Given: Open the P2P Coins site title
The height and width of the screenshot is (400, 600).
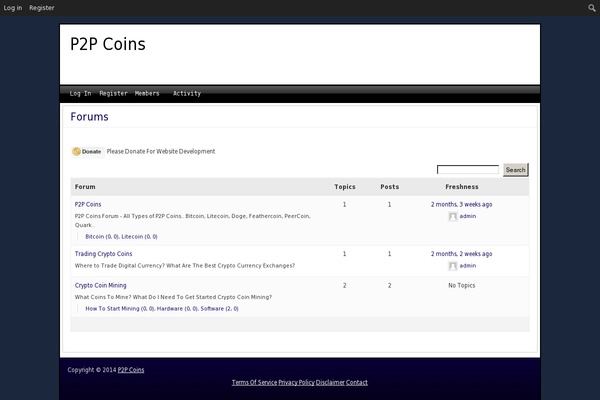Looking at the screenshot, I should coord(108,44).
